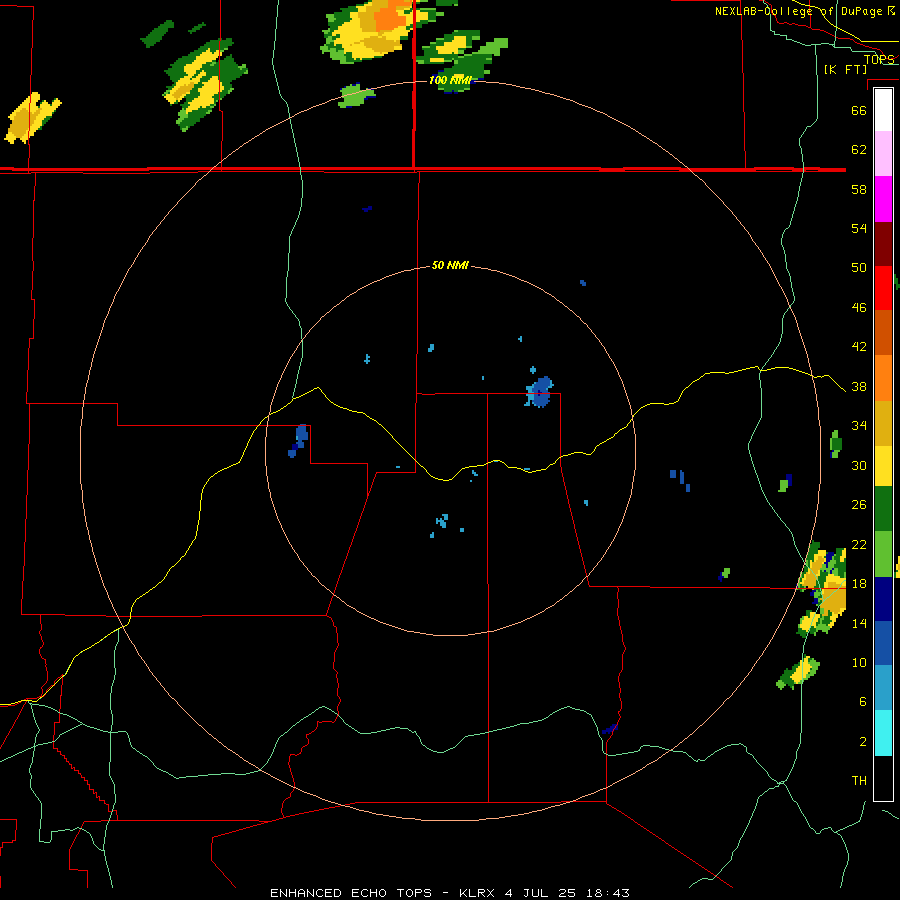Click the "50 NMI" range ring label
Viewport: 900px width, 900px height.
pyautogui.click(x=451, y=265)
